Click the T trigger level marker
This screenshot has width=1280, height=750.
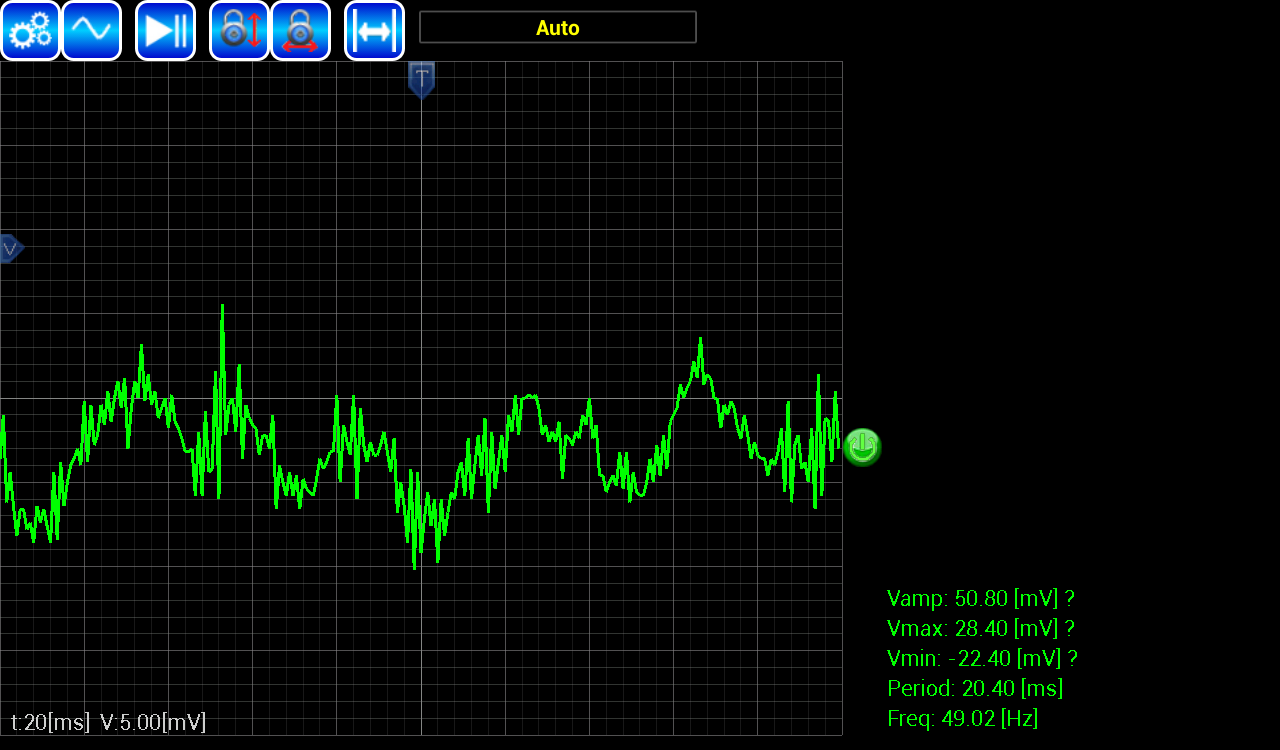pos(420,80)
